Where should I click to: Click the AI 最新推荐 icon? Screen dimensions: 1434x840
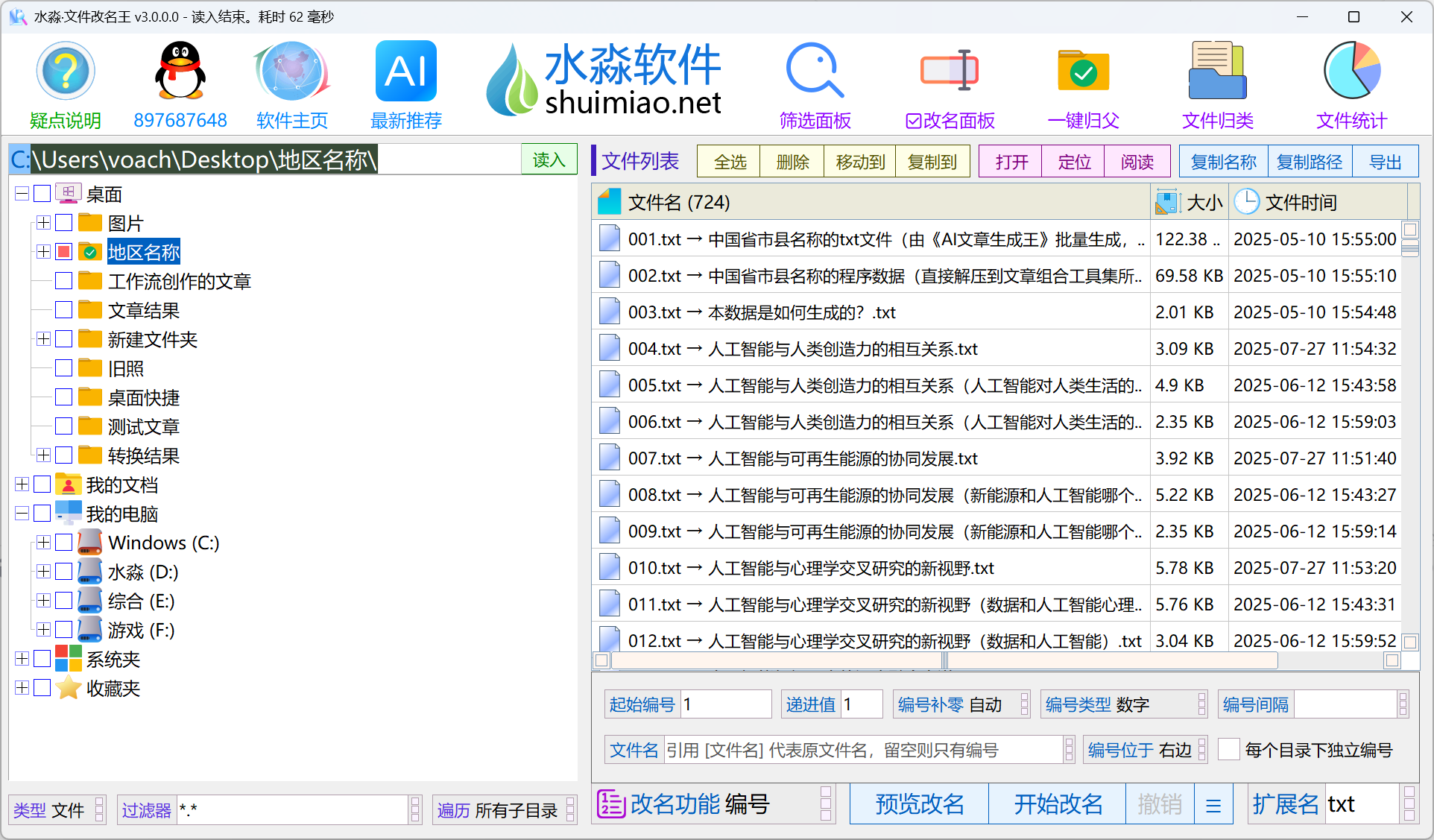pyautogui.click(x=405, y=71)
